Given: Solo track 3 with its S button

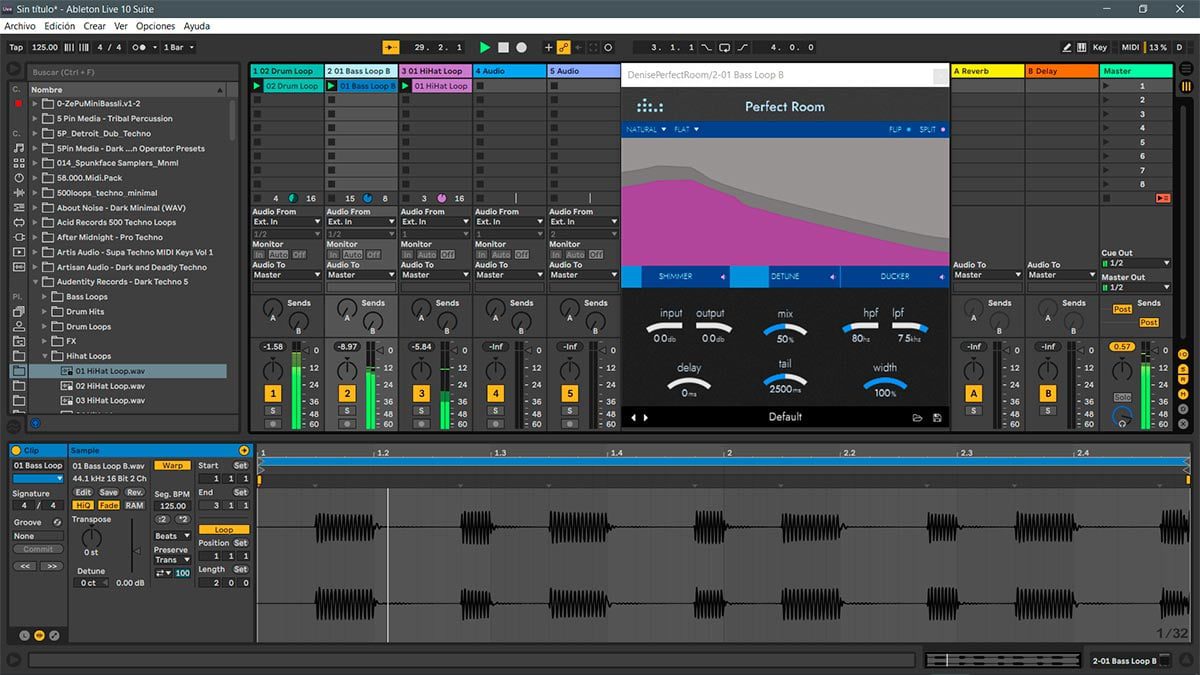Looking at the screenshot, I should click(421, 410).
